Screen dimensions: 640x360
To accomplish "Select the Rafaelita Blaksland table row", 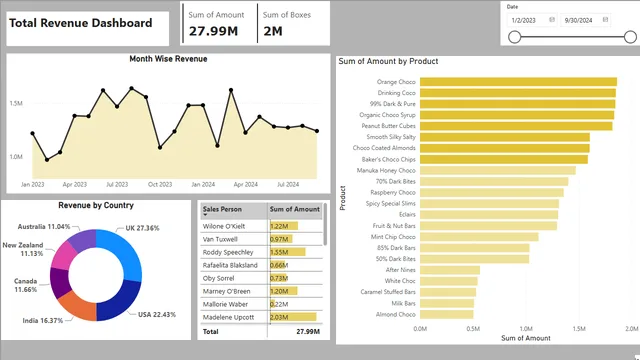I will tap(261, 265).
